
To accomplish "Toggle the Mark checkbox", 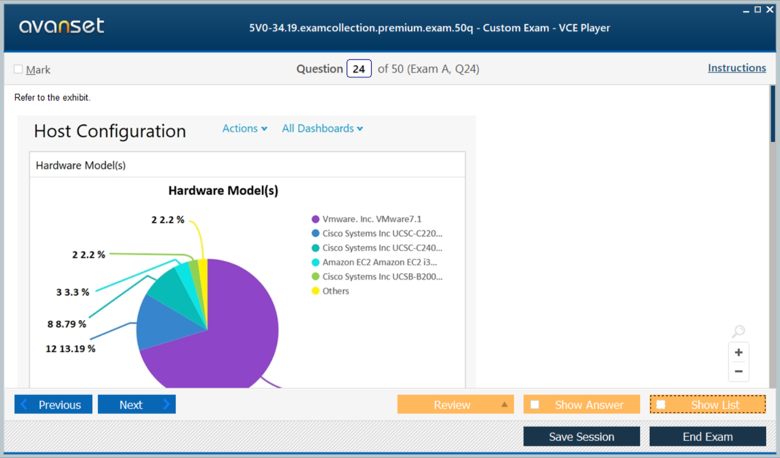I will tap(18, 69).
